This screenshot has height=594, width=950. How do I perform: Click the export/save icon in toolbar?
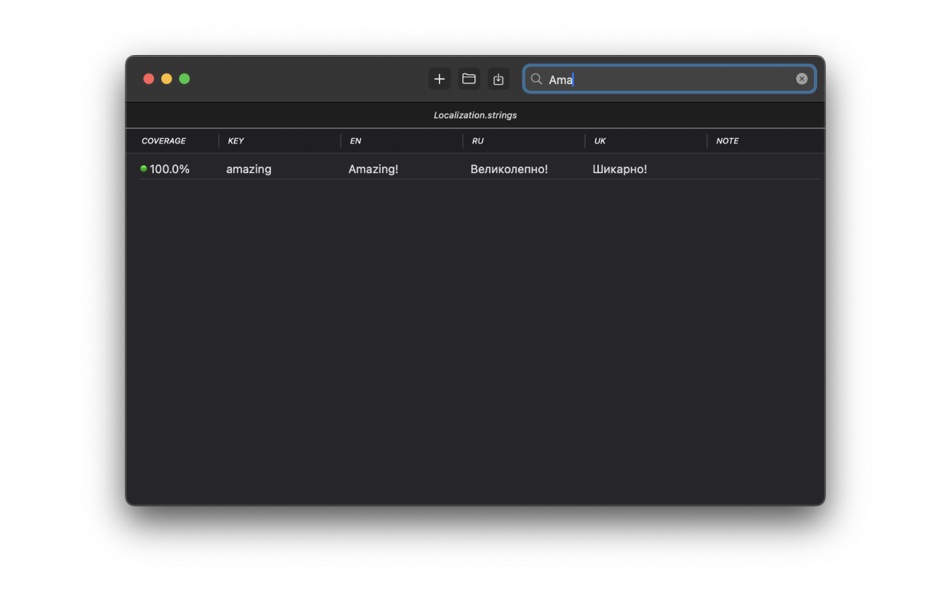[x=498, y=79]
